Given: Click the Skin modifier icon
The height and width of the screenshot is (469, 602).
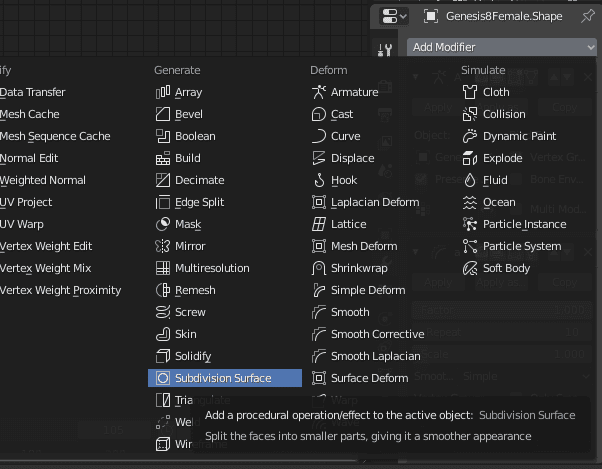Looking at the screenshot, I should point(163,334).
